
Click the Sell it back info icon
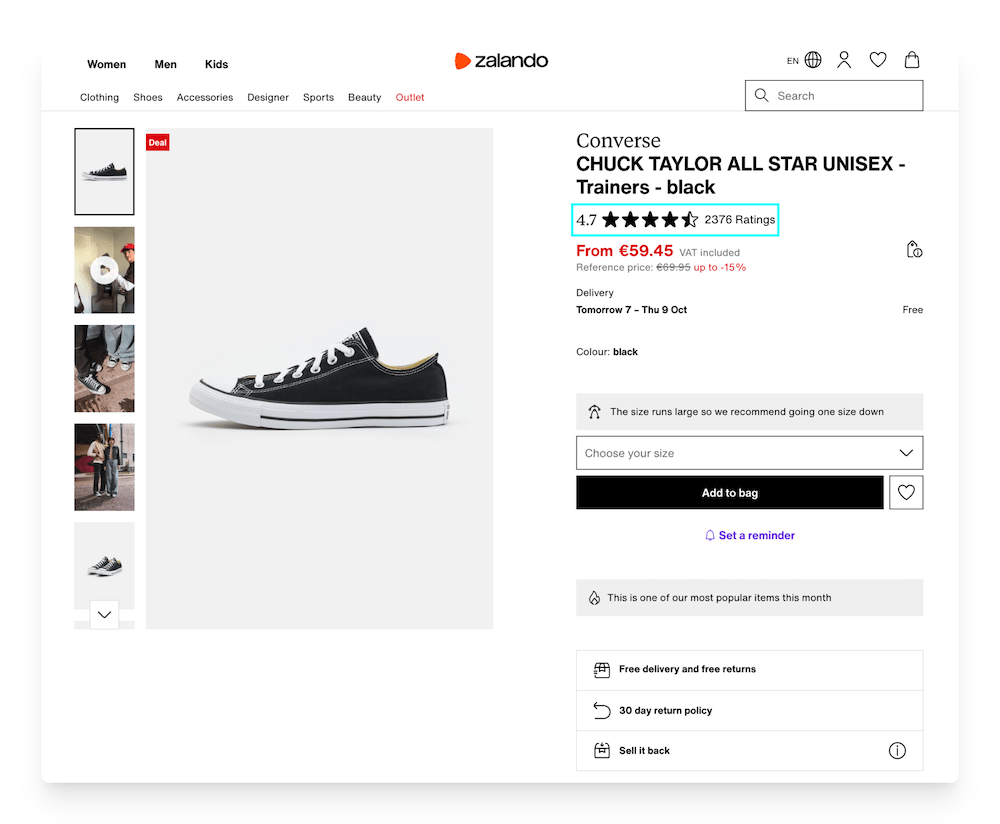click(x=897, y=751)
